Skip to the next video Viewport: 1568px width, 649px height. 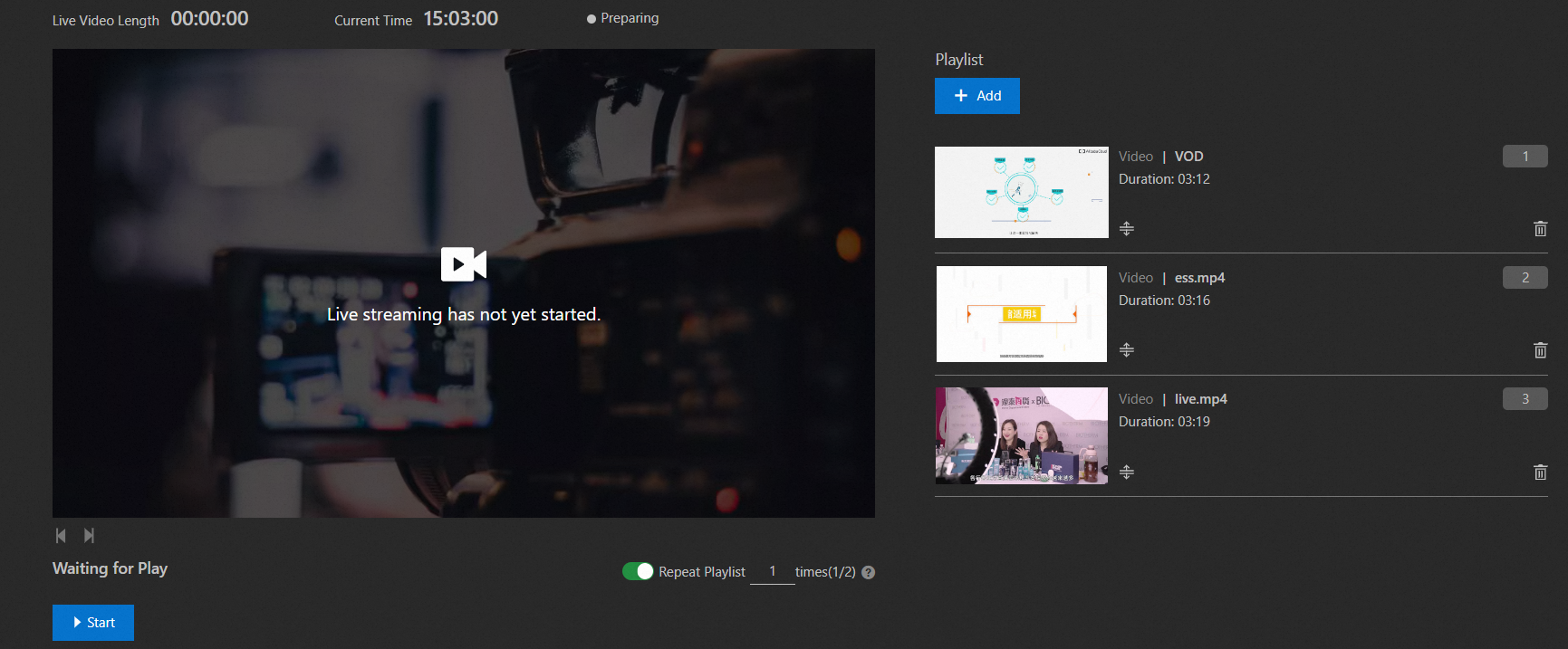[x=89, y=536]
